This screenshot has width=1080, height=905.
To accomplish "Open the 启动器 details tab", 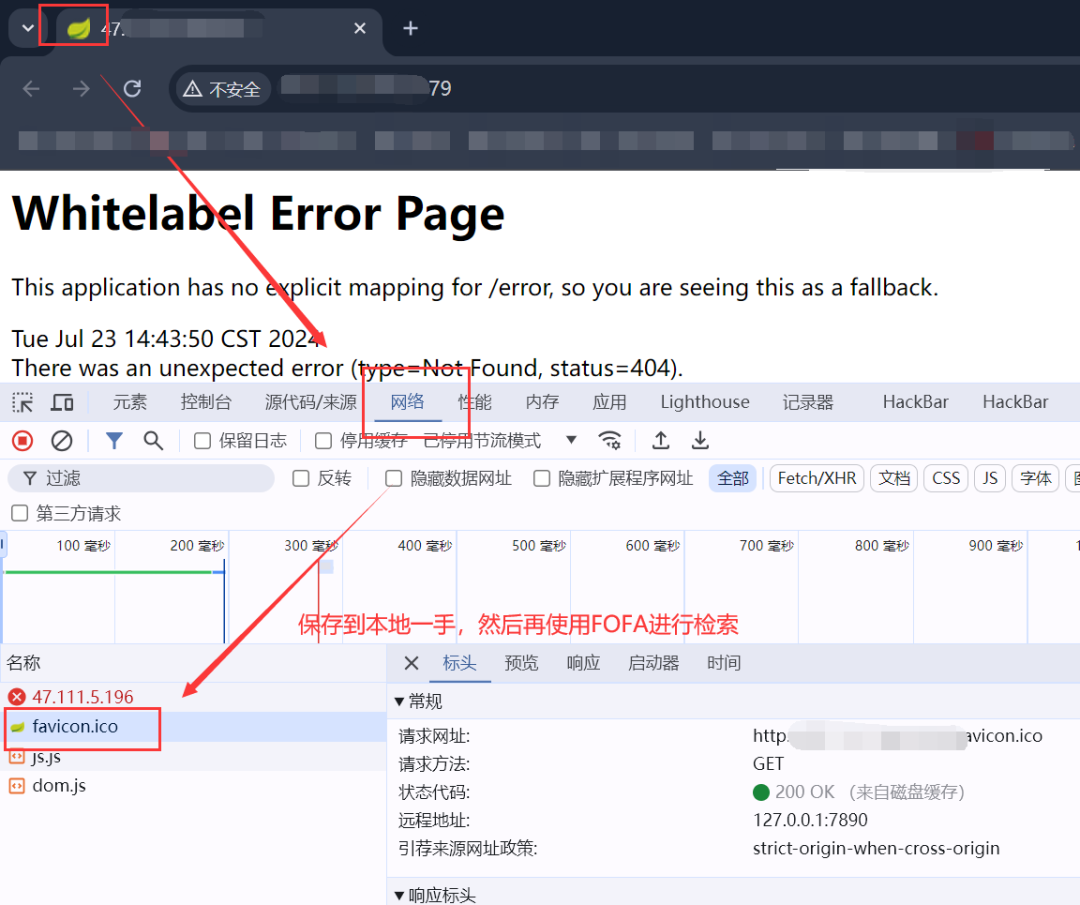I will pos(654,663).
